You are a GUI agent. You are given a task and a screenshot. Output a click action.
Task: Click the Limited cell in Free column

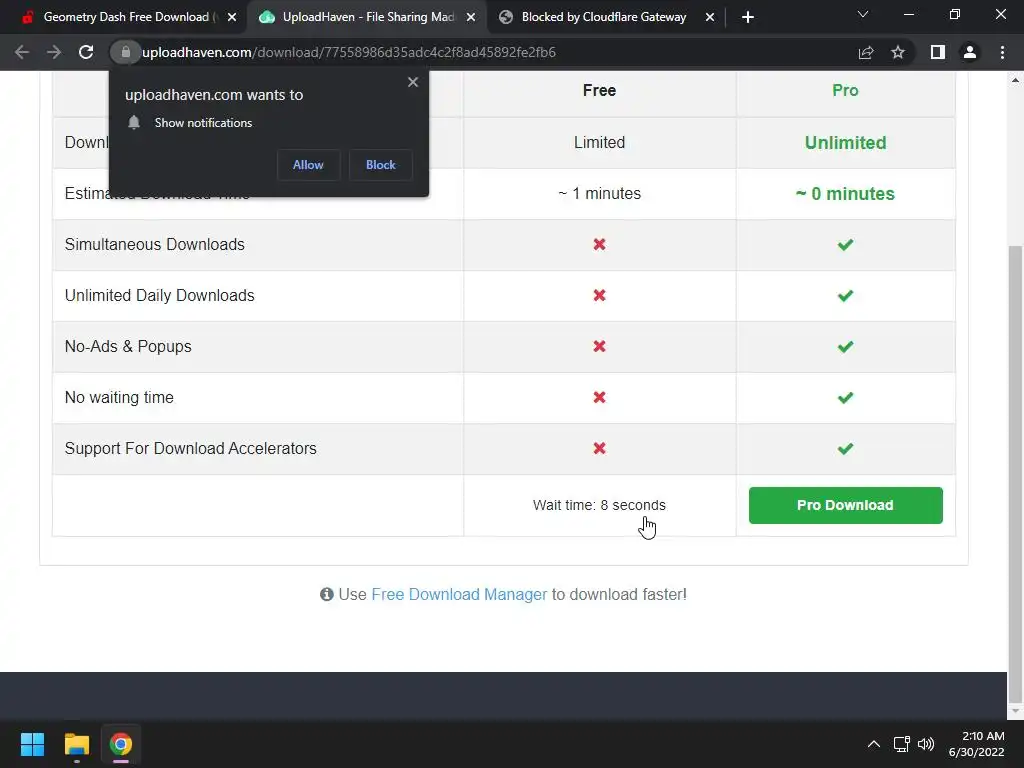coord(600,142)
